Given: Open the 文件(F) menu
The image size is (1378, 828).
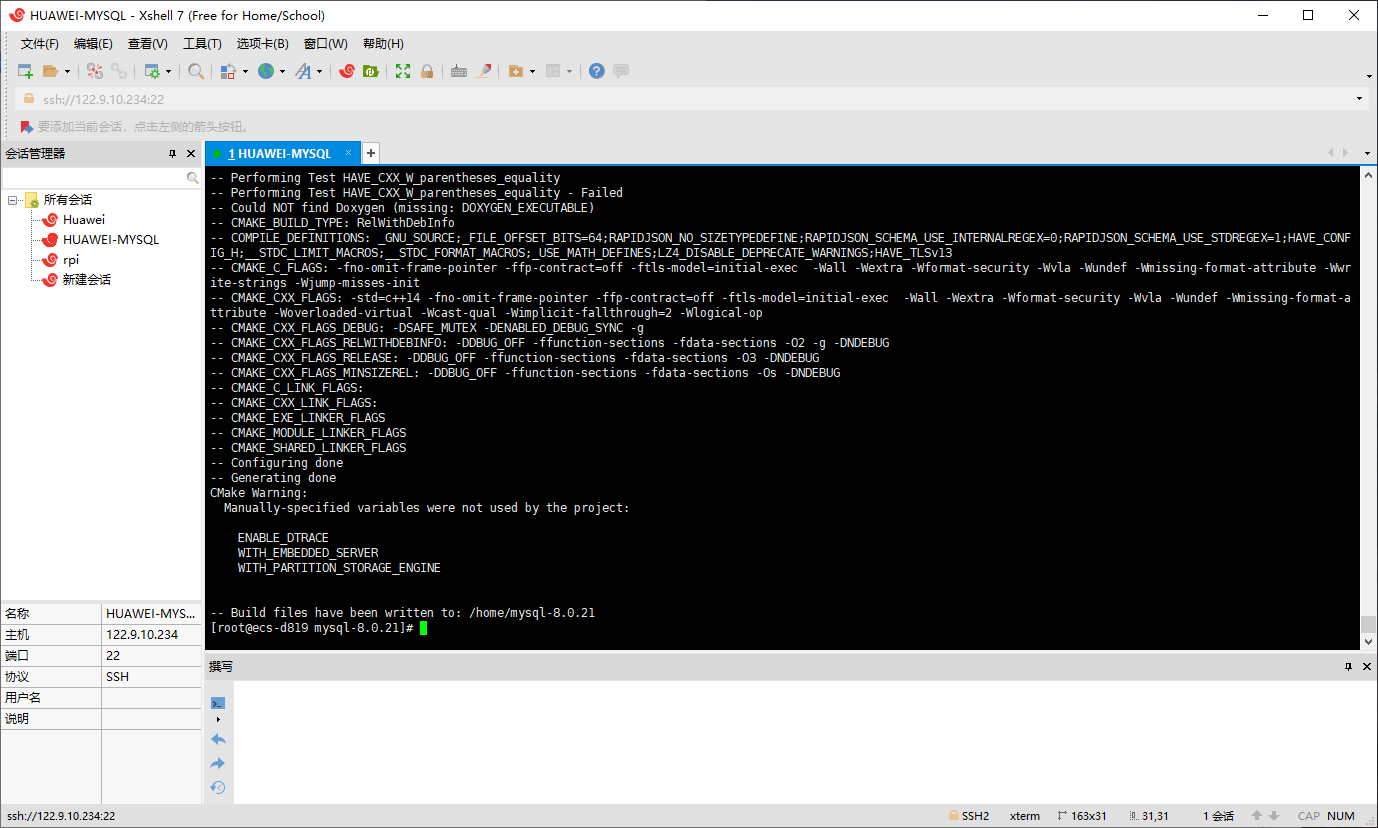Looking at the screenshot, I should tap(40, 44).
